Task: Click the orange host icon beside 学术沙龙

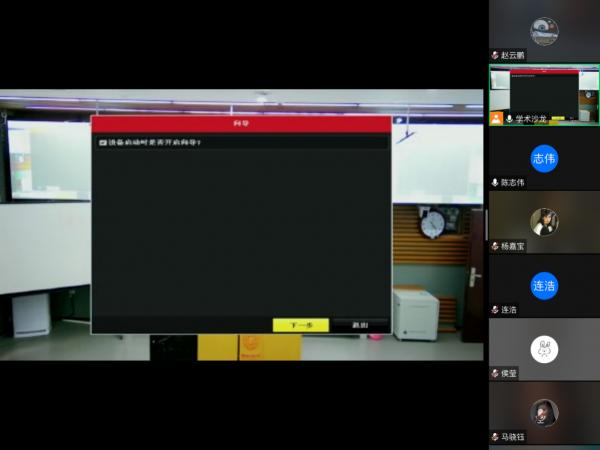Action: (x=495, y=118)
